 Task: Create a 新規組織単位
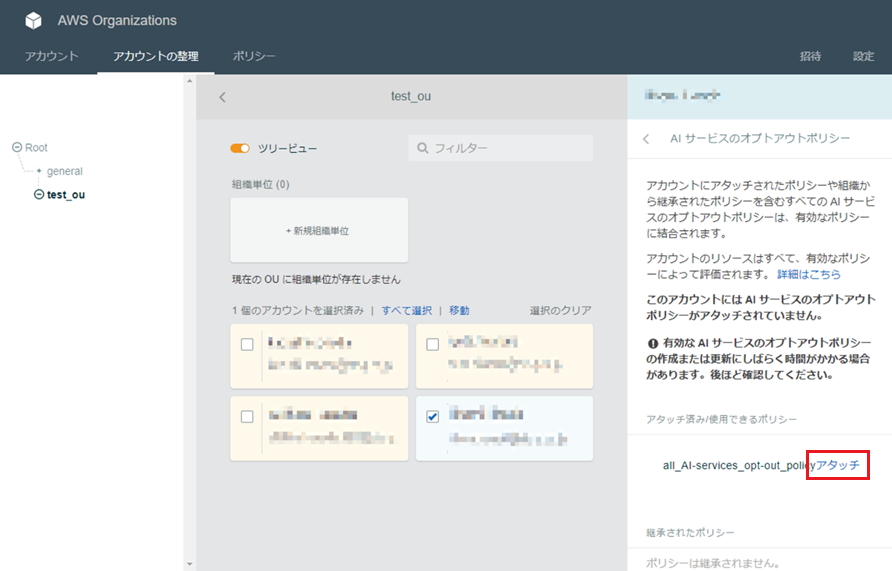319,230
